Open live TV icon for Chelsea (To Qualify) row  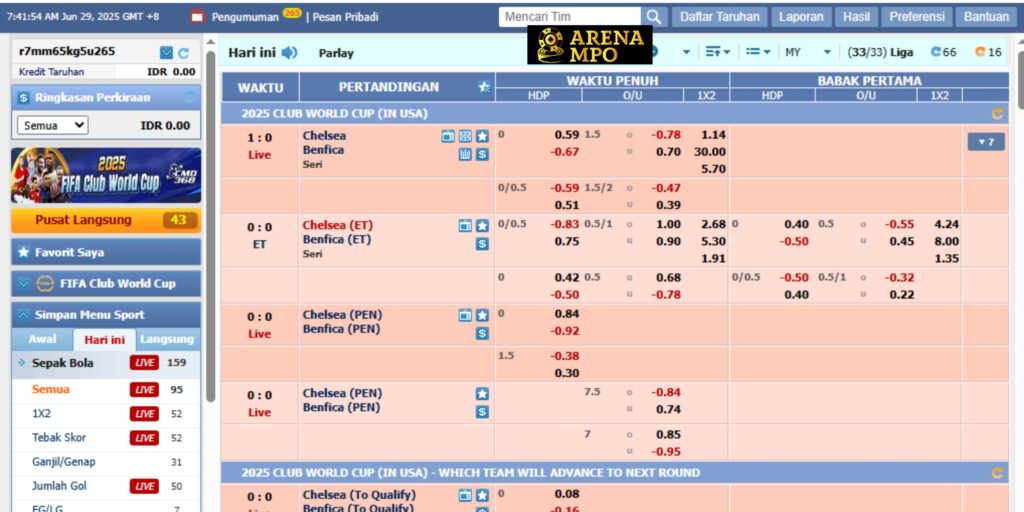465,495
